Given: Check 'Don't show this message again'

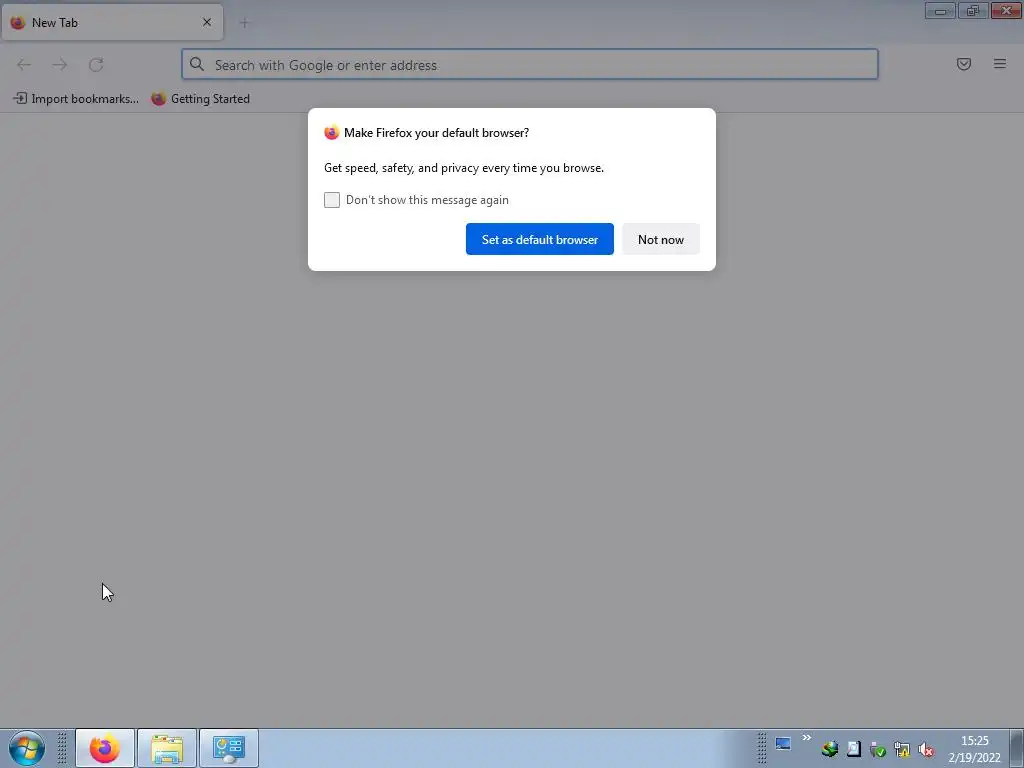Looking at the screenshot, I should coord(332,200).
